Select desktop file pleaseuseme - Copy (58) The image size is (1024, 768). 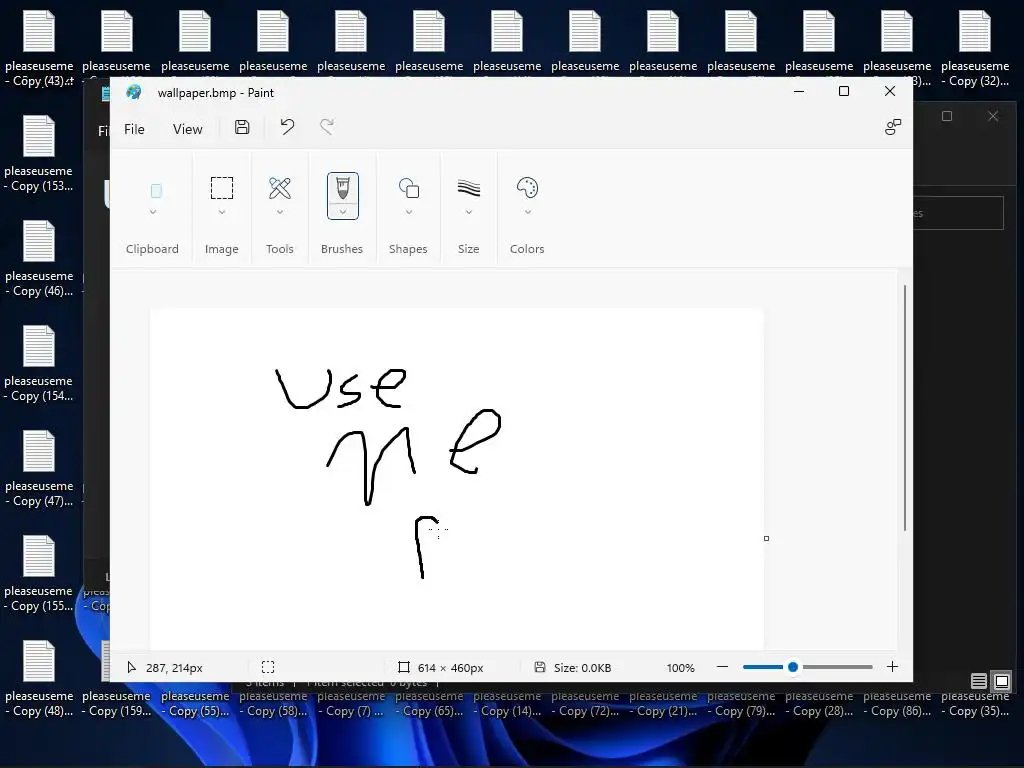[272, 703]
